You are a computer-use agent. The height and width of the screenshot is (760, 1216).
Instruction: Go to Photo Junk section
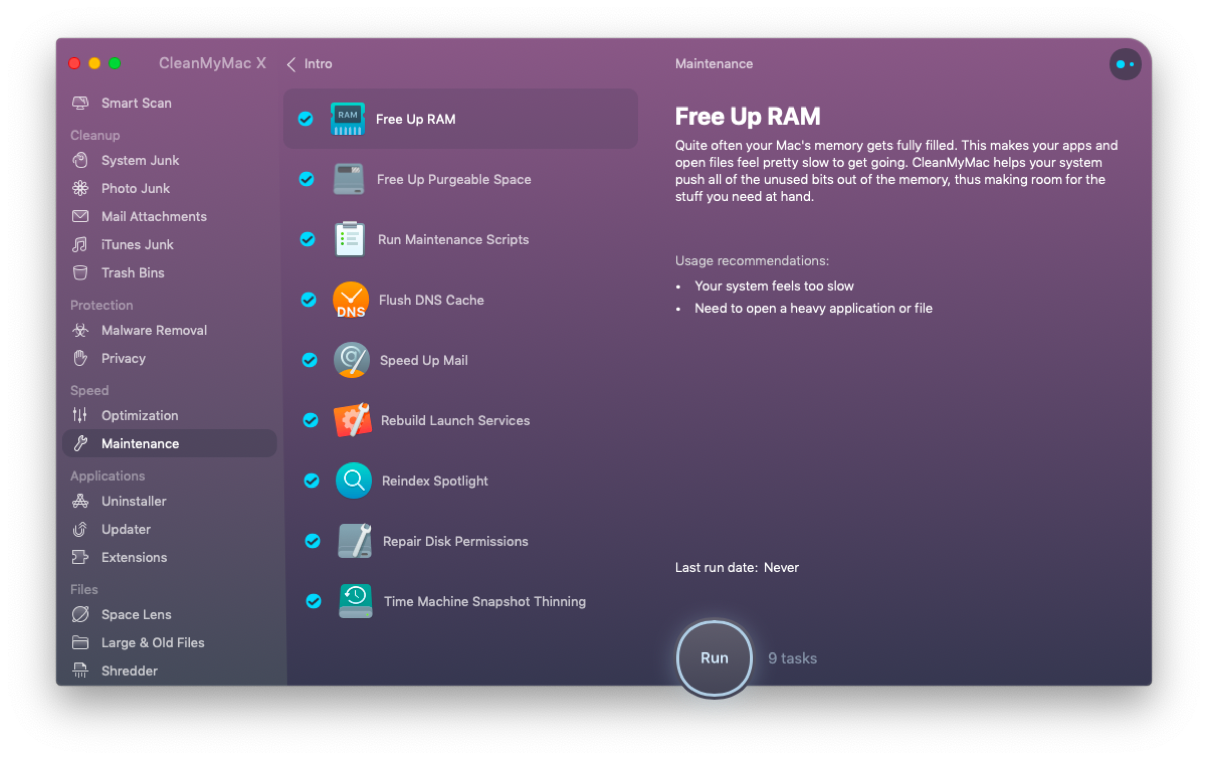point(169,188)
